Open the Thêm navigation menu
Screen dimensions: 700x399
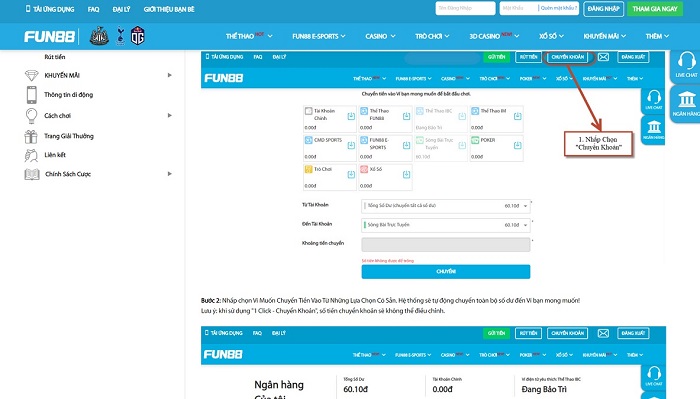pos(657,36)
